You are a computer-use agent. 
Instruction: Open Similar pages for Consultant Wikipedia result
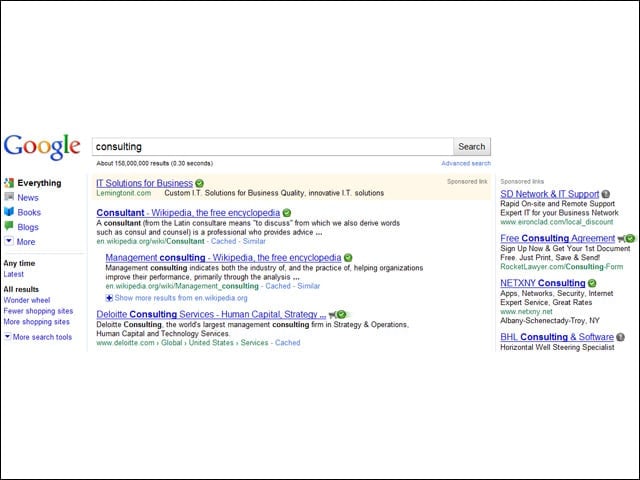[x=254, y=241]
